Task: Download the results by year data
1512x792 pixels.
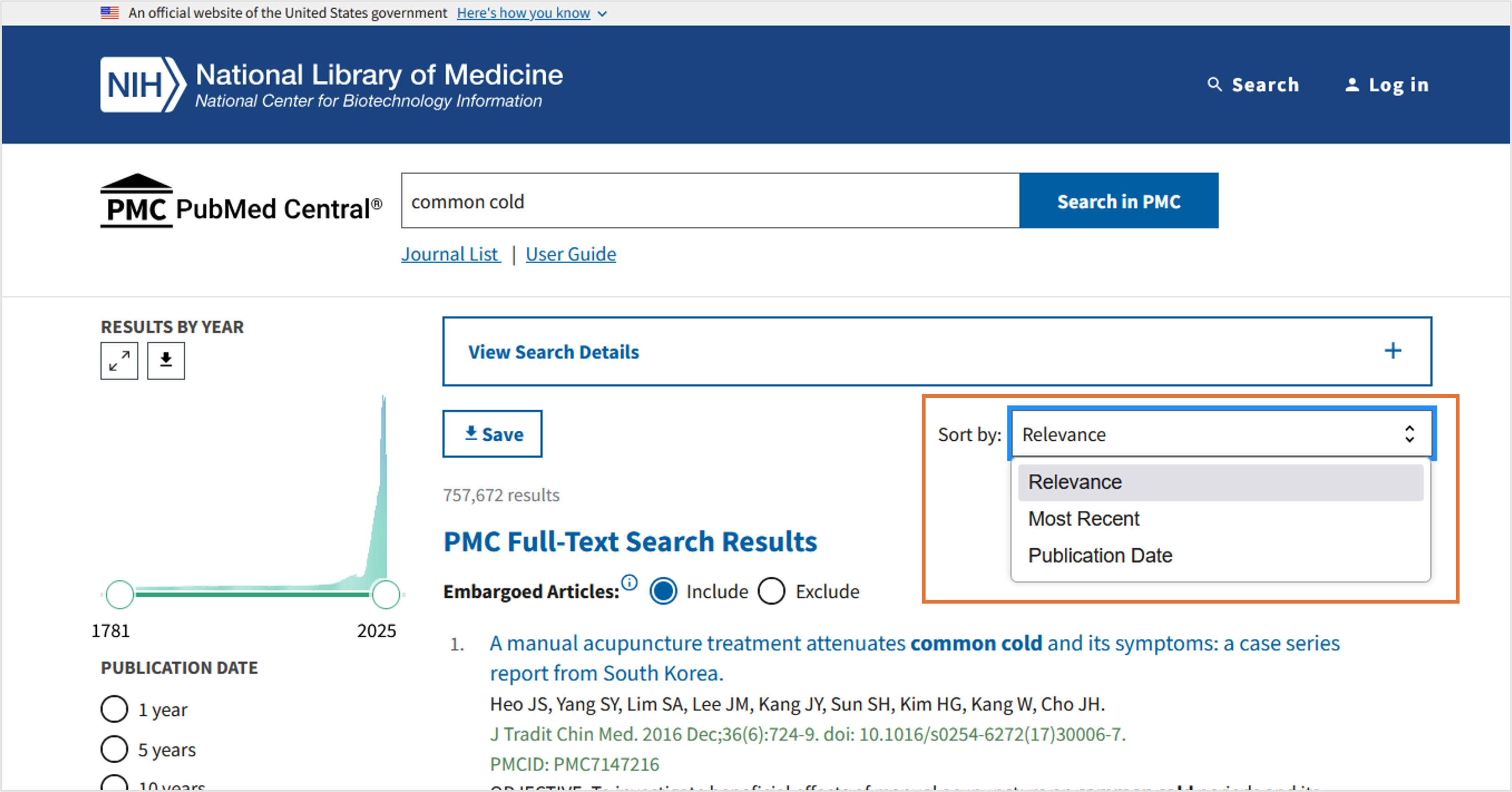Action: click(166, 361)
